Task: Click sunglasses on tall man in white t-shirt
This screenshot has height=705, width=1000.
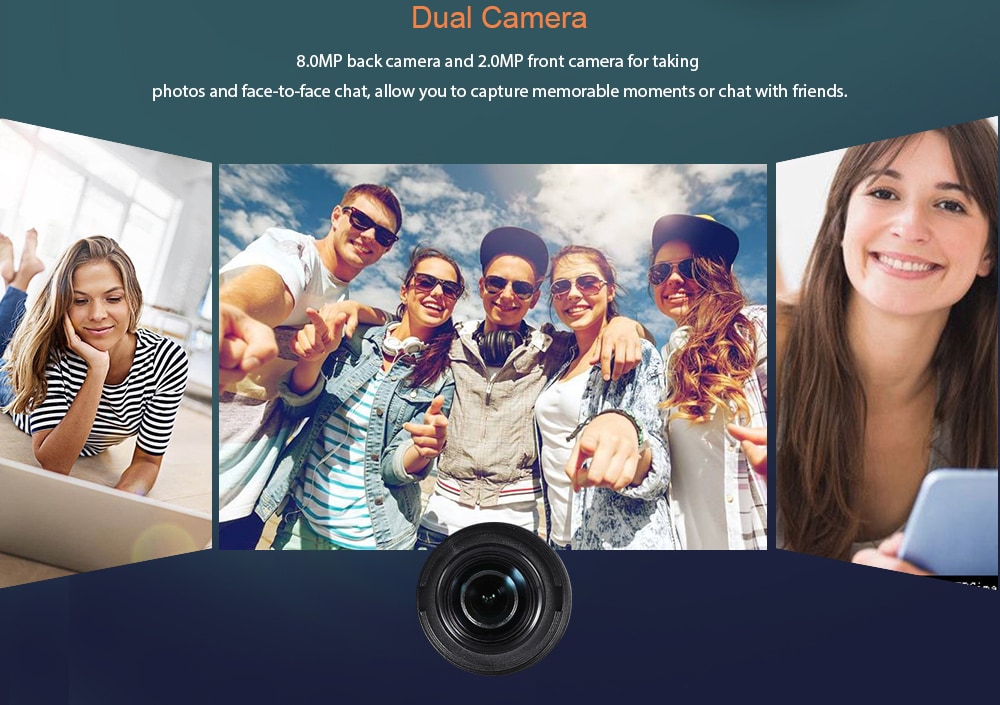Action: point(370,226)
